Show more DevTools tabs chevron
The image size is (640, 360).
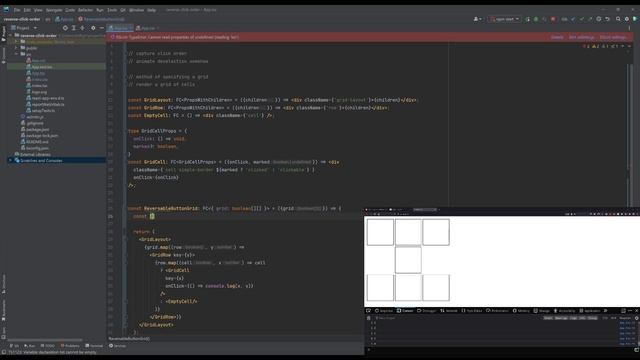click(x=606, y=311)
